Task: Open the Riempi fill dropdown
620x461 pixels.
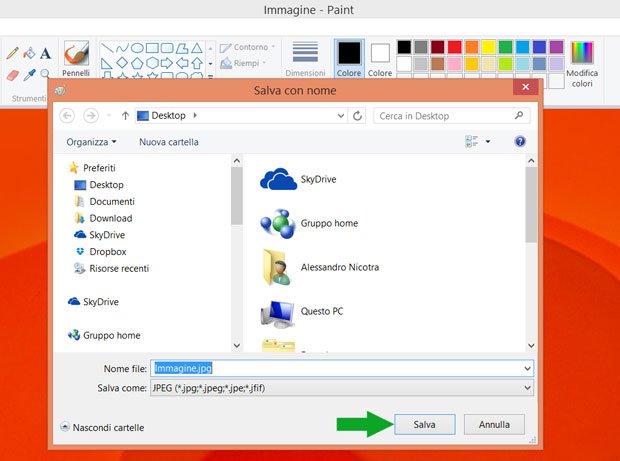Action: tap(243, 63)
